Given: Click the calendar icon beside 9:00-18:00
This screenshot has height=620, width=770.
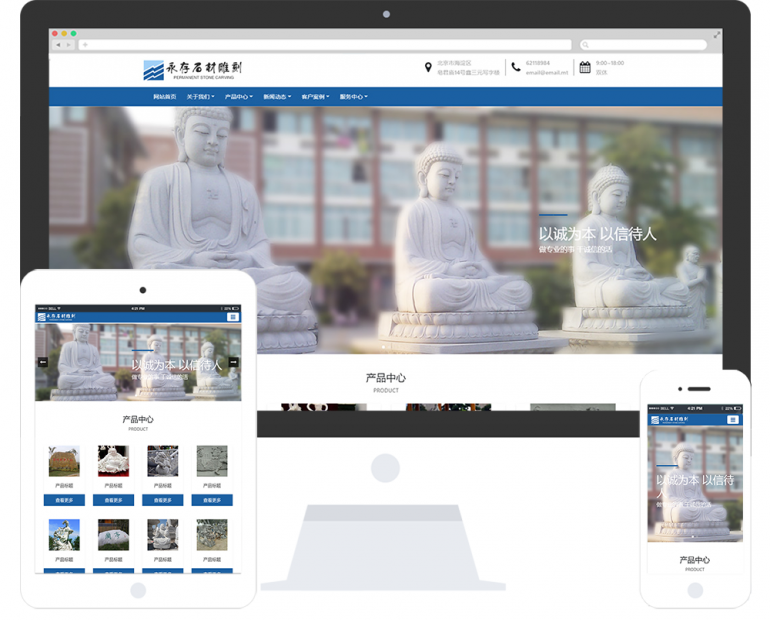Looking at the screenshot, I should (x=585, y=67).
